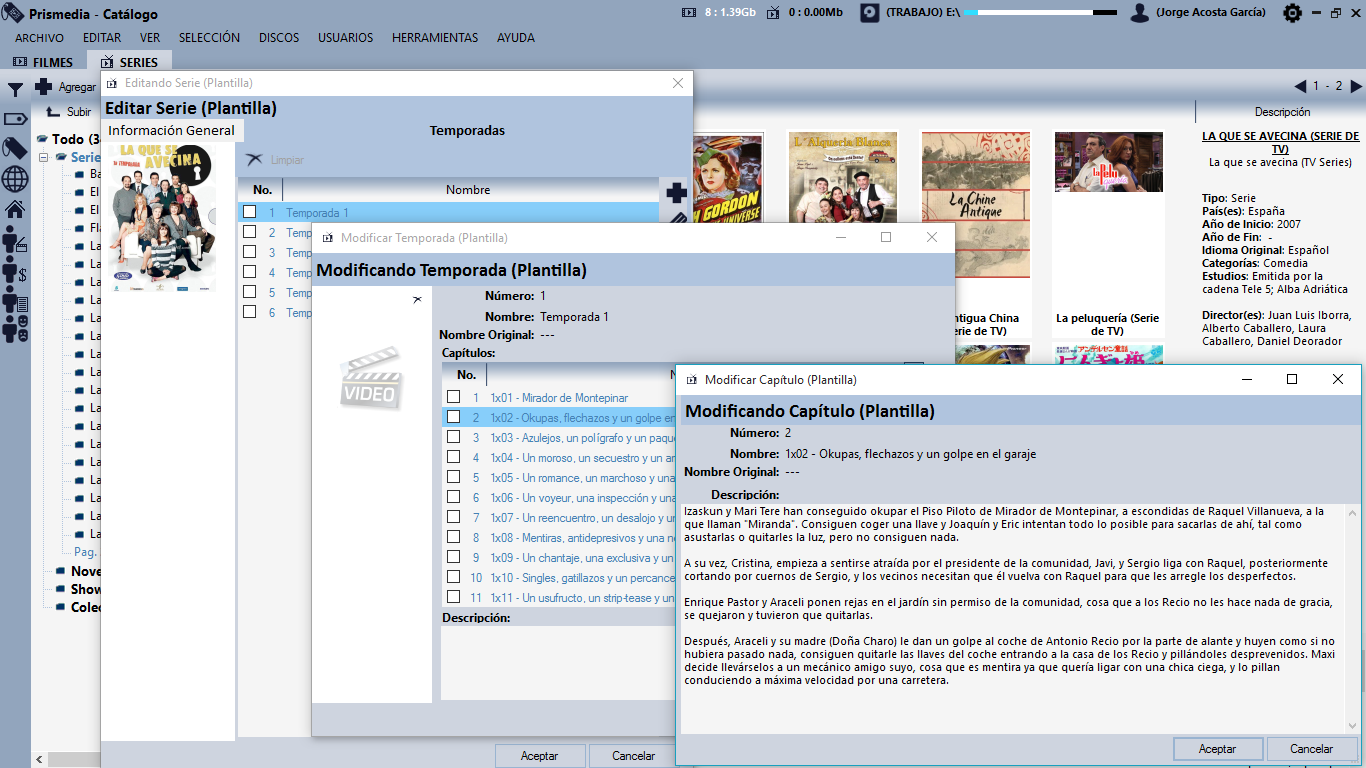The height and width of the screenshot is (768, 1366).
Task: Collapse the Series tree node
Action: (x=44, y=157)
